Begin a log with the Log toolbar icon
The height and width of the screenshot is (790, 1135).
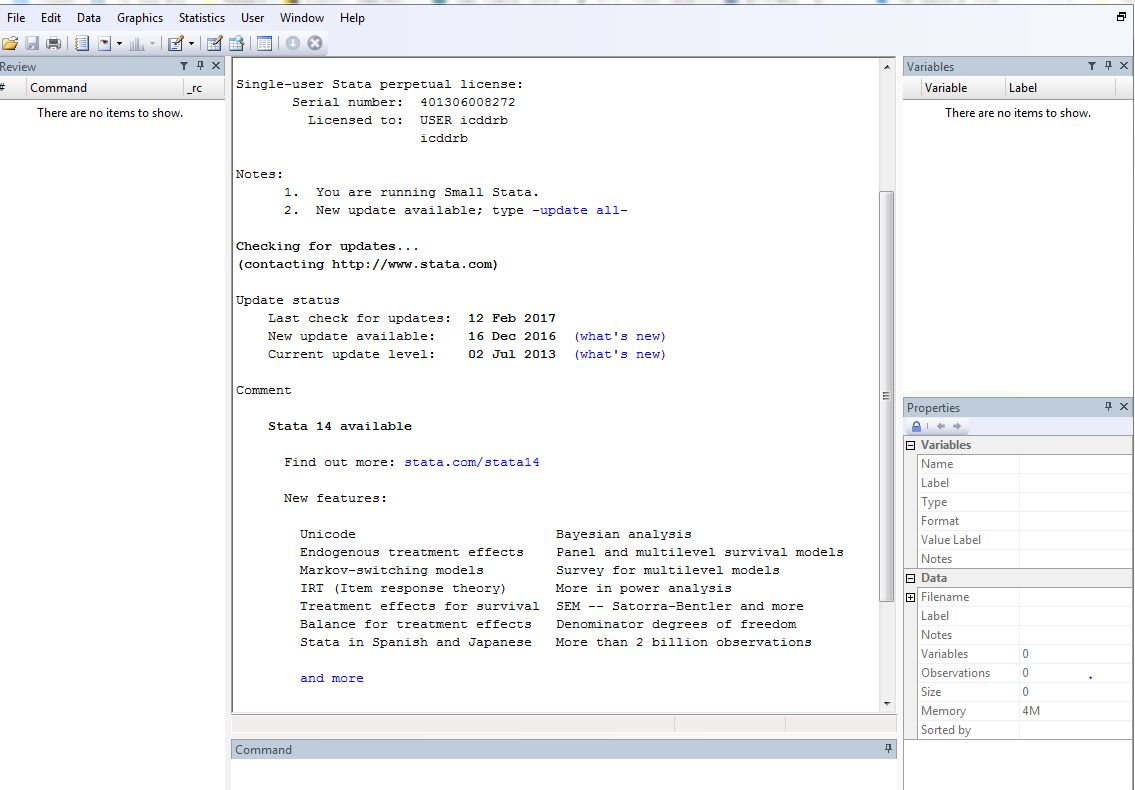[81, 42]
